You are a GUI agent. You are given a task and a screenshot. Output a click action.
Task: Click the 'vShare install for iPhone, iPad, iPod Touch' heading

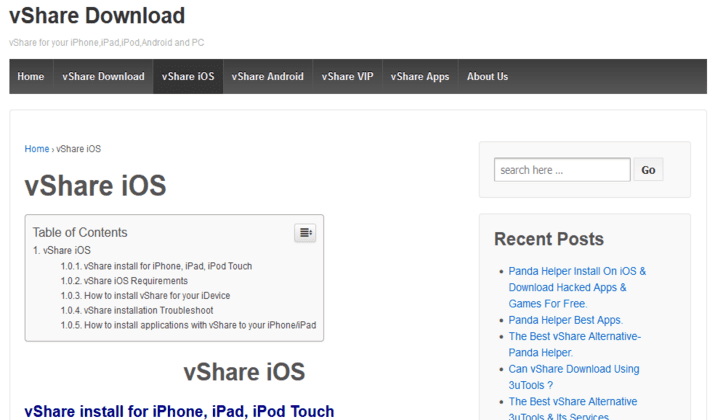point(179,411)
